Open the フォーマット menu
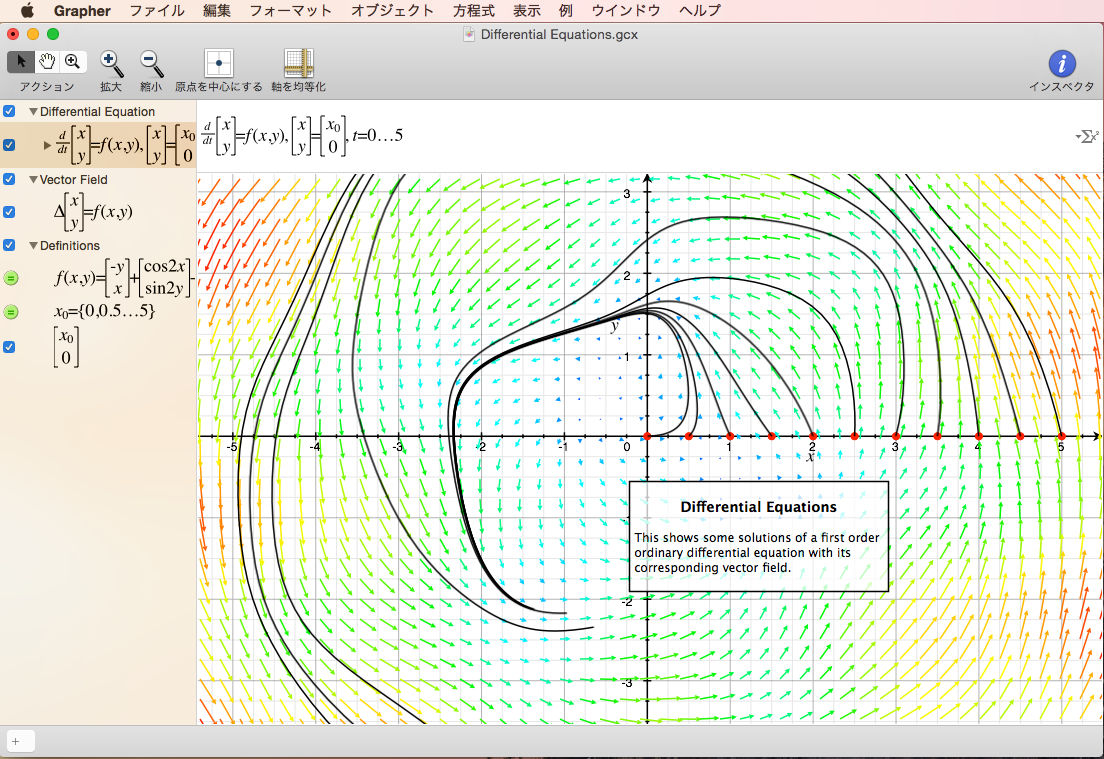This screenshot has width=1104, height=759. tap(290, 11)
